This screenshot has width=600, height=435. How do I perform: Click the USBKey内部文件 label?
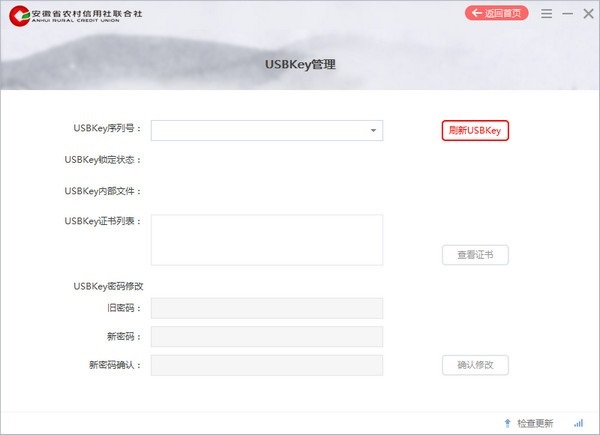click(x=103, y=191)
